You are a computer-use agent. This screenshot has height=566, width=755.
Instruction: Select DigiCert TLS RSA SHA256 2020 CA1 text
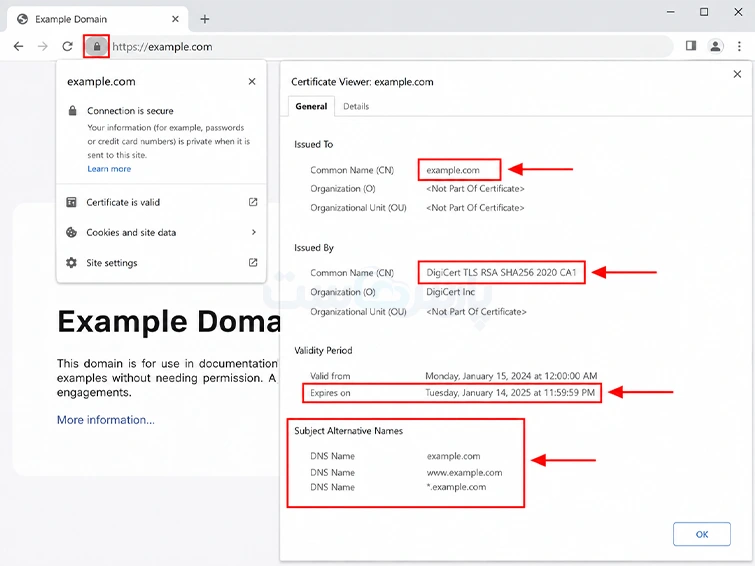[x=501, y=273]
